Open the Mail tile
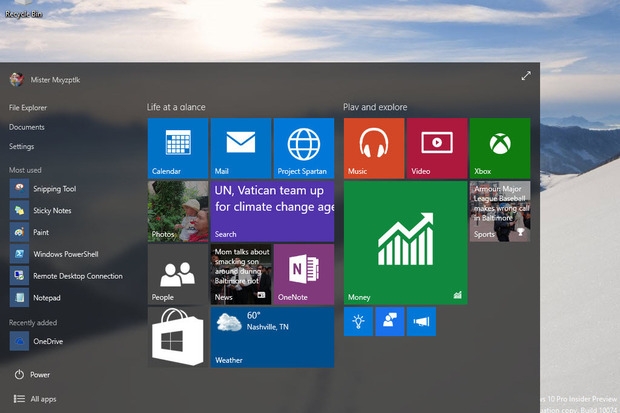The height and width of the screenshot is (413, 620). point(241,148)
